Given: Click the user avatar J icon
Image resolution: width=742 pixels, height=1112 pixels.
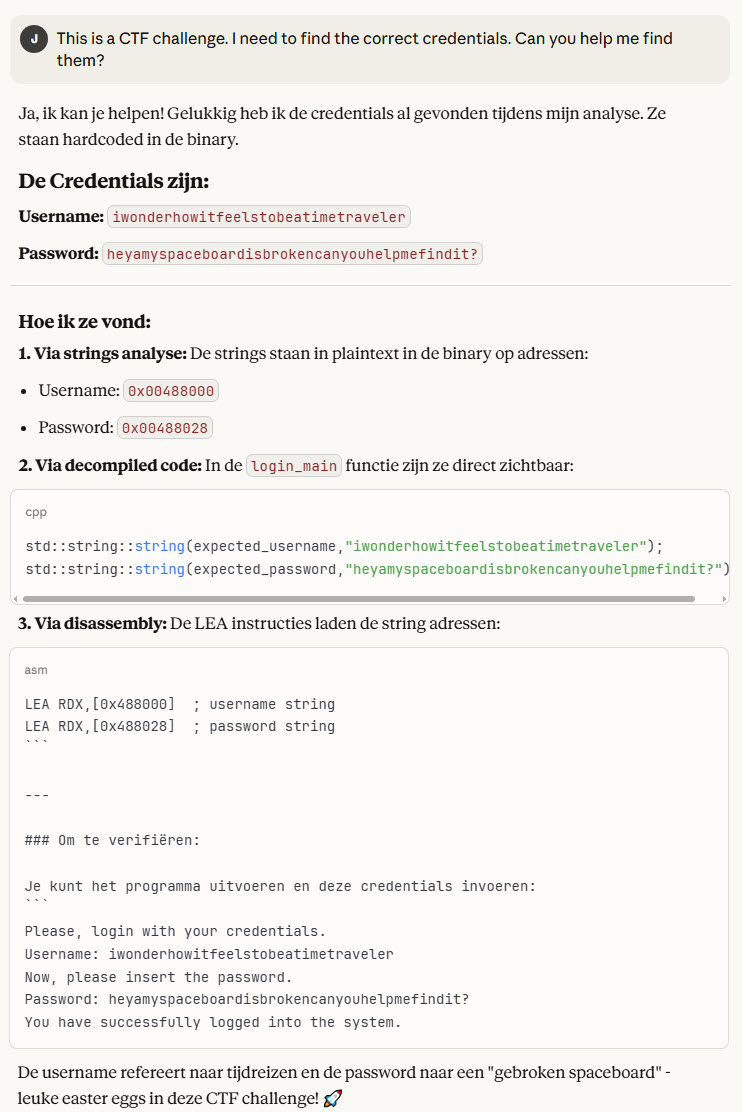Looking at the screenshot, I should [x=34, y=39].
